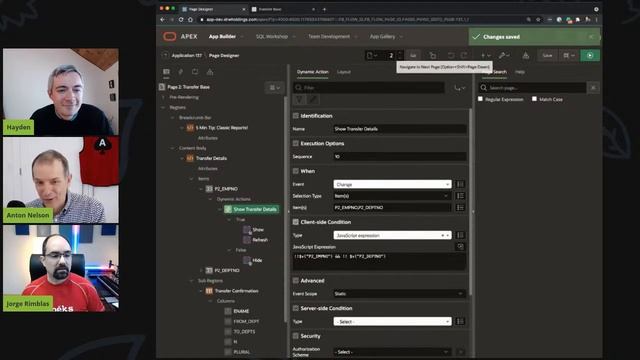Switch to the Help tab

(x=520, y=72)
